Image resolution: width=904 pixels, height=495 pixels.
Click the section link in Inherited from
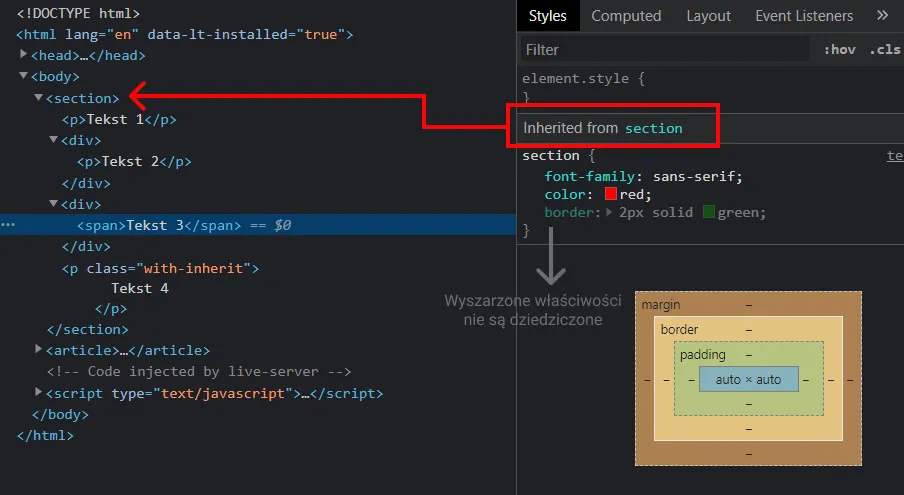point(654,129)
